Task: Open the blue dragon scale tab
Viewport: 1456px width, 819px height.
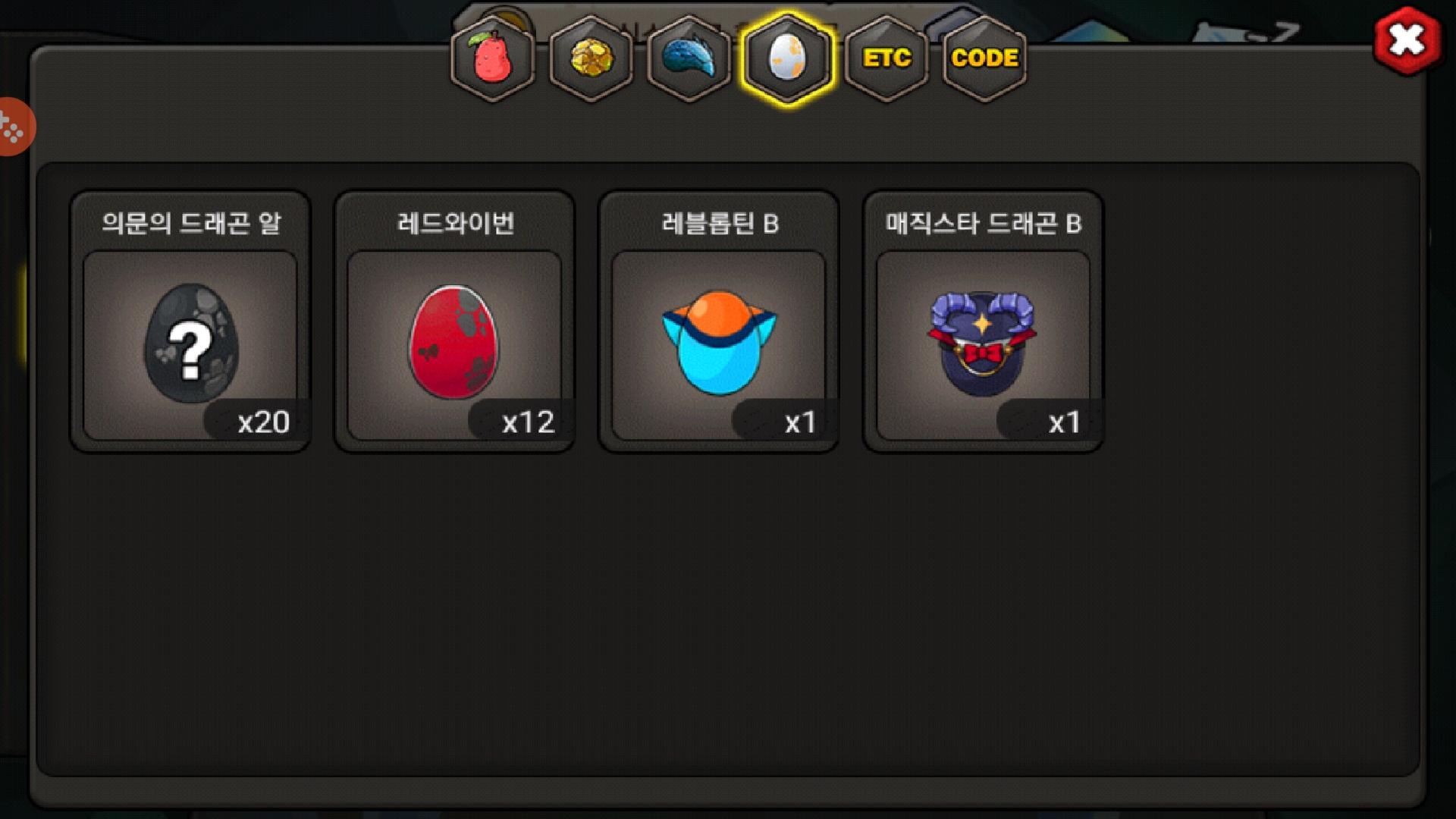Action: [x=689, y=58]
